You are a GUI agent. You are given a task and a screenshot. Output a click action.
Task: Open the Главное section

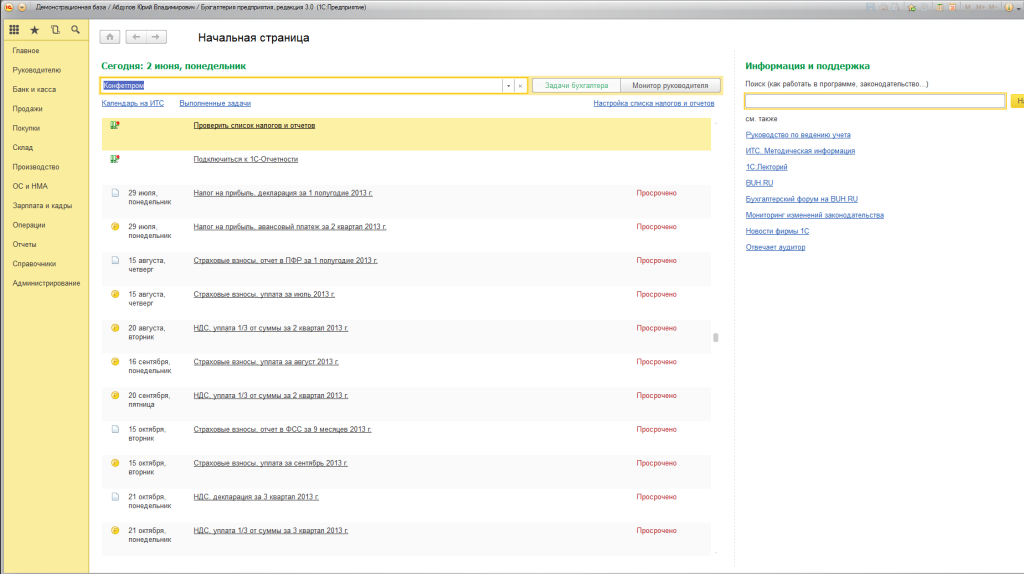pos(25,50)
